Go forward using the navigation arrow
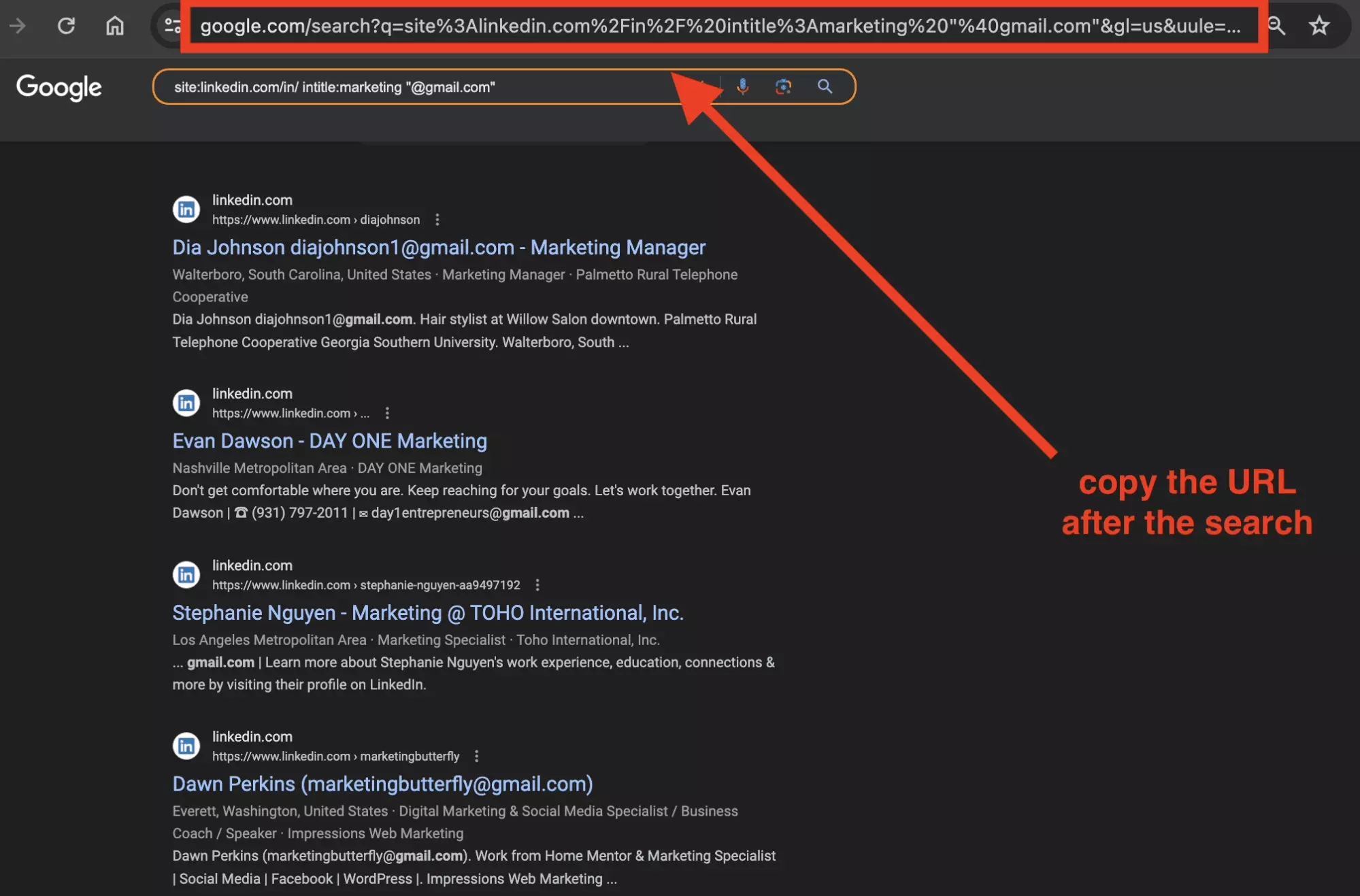The image size is (1360, 896). (18, 26)
